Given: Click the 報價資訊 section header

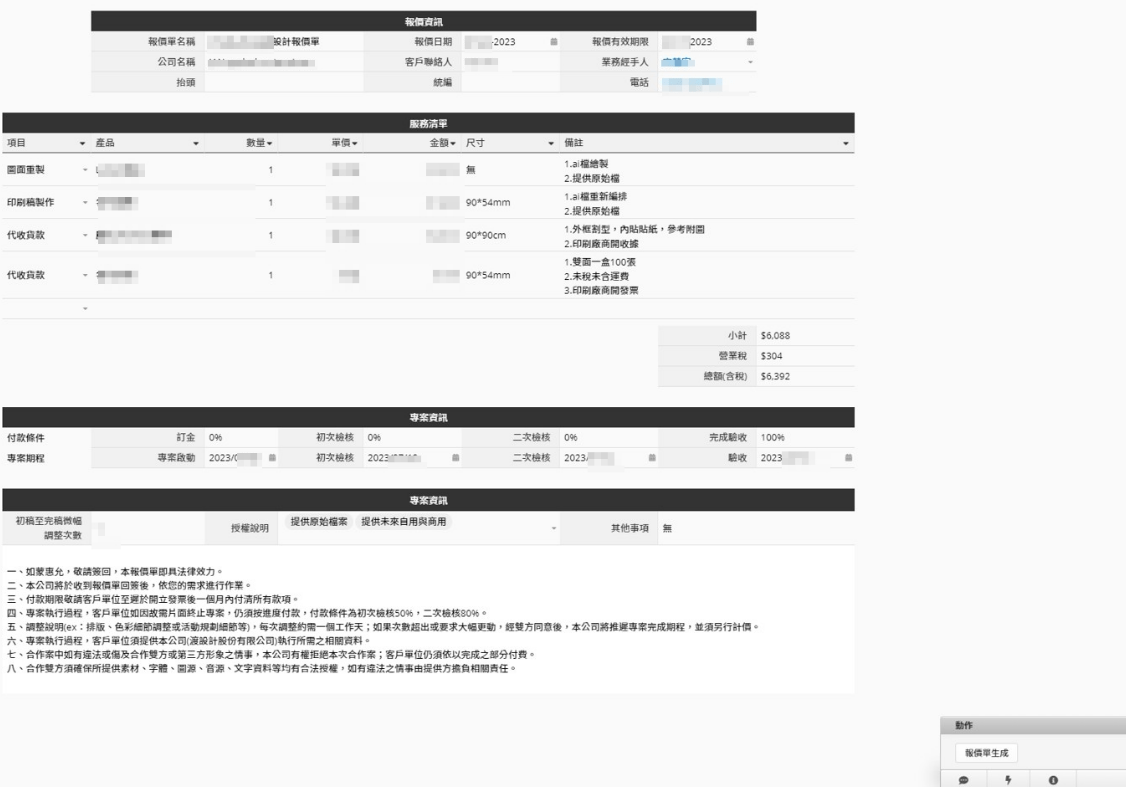Looking at the screenshot, I should click(424, 21).
